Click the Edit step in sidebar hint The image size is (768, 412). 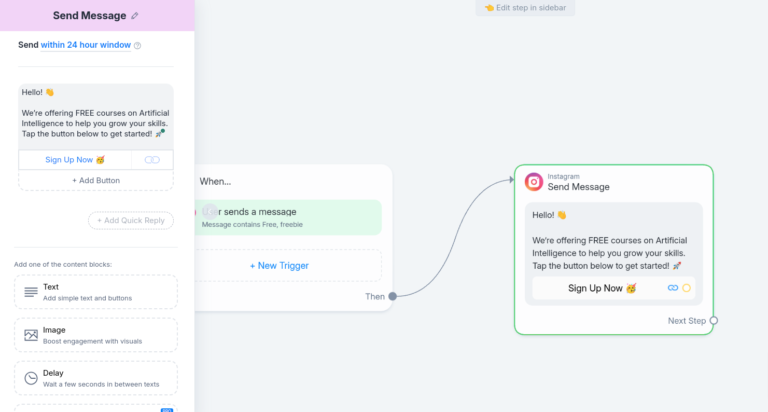tap(524, 8)
